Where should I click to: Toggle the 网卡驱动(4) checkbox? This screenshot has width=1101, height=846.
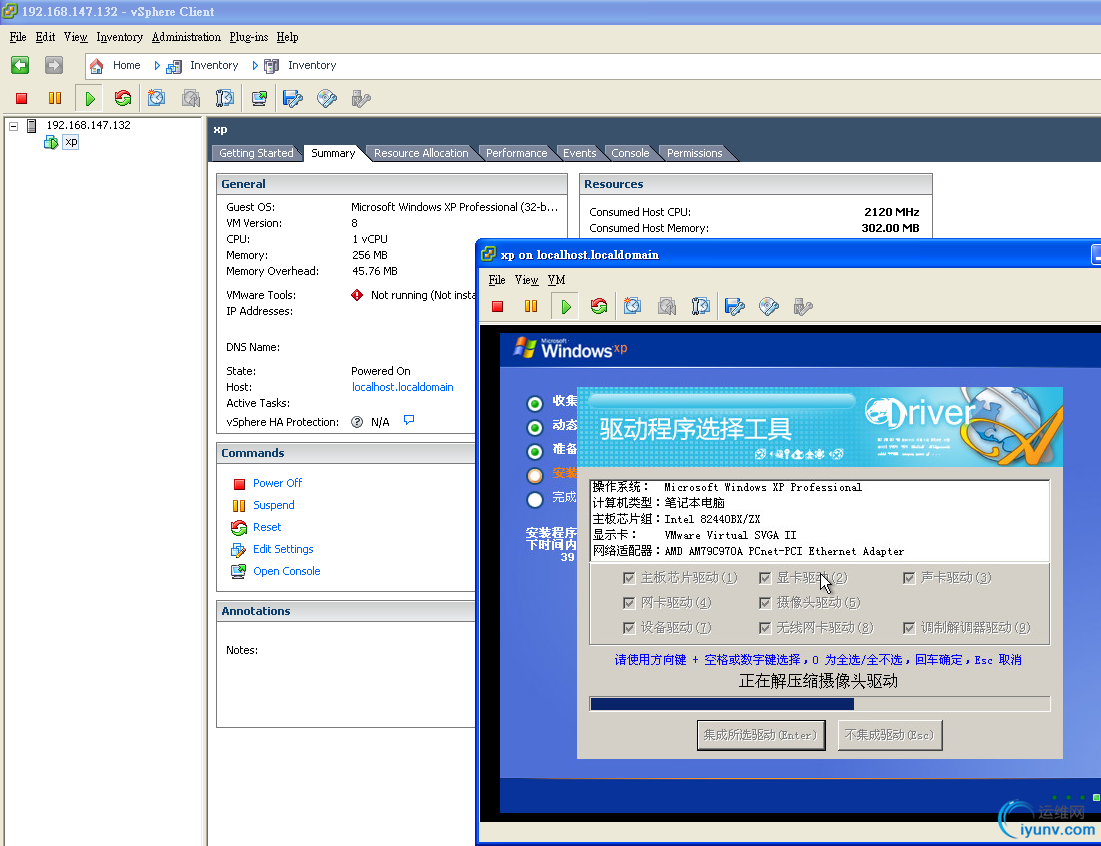628,602
